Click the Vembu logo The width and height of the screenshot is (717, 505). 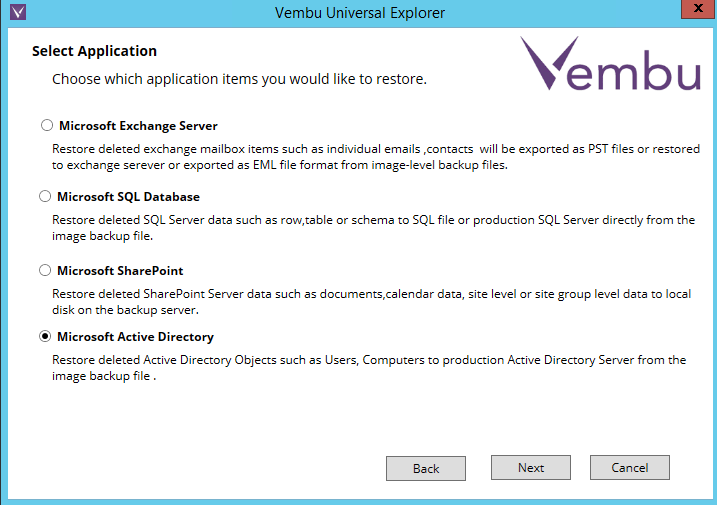[610, 64]
